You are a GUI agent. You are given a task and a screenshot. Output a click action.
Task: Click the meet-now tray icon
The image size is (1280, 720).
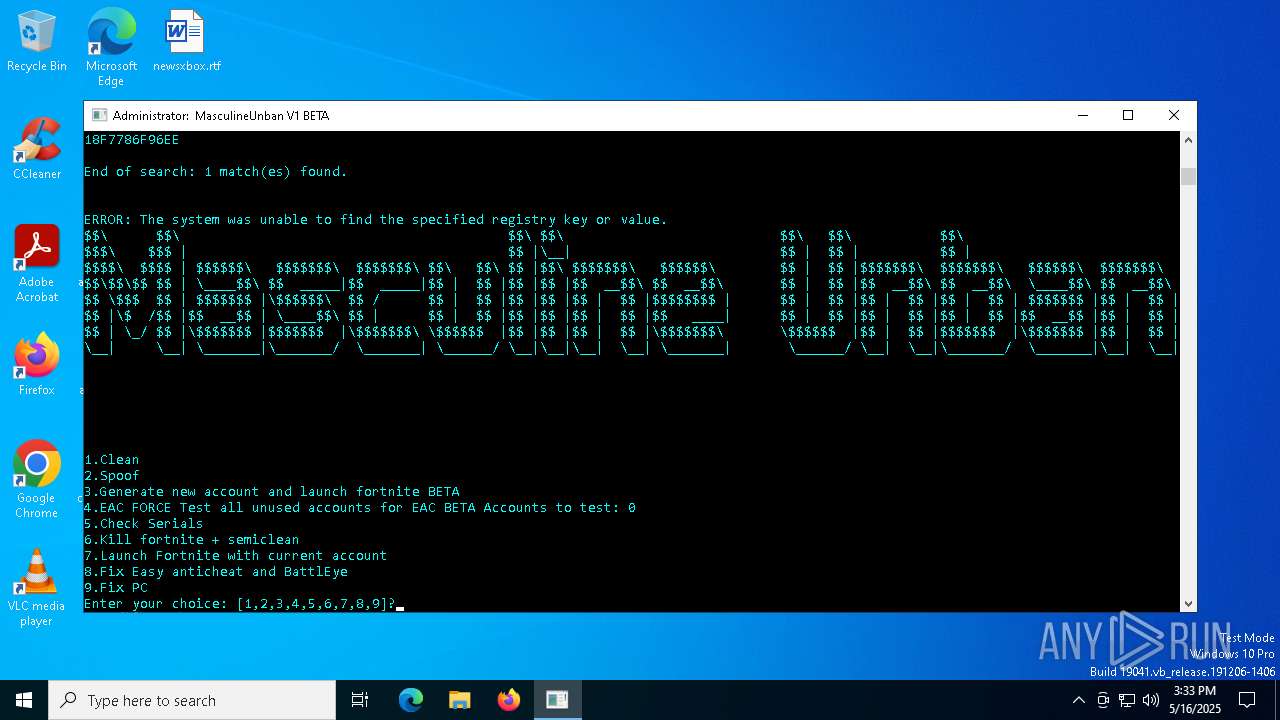(1103, 700)
